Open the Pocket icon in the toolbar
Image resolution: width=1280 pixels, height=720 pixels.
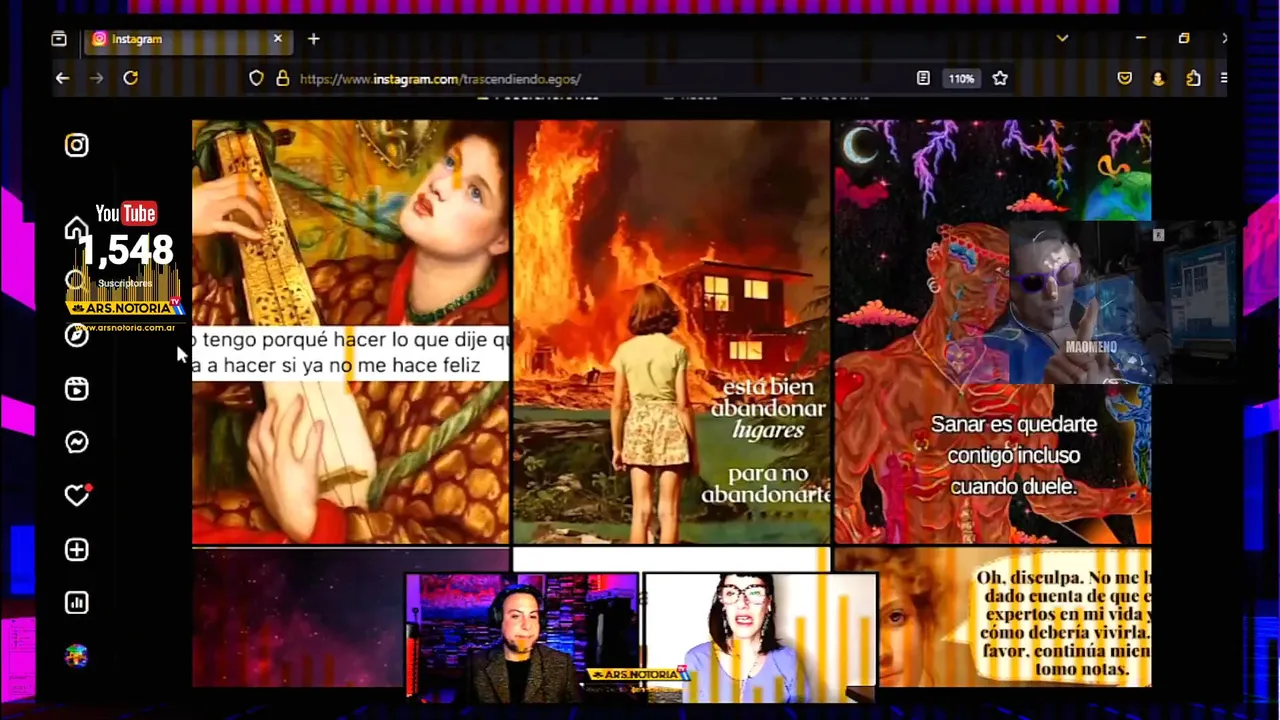pyautogui.click(x=1125, y=78)
